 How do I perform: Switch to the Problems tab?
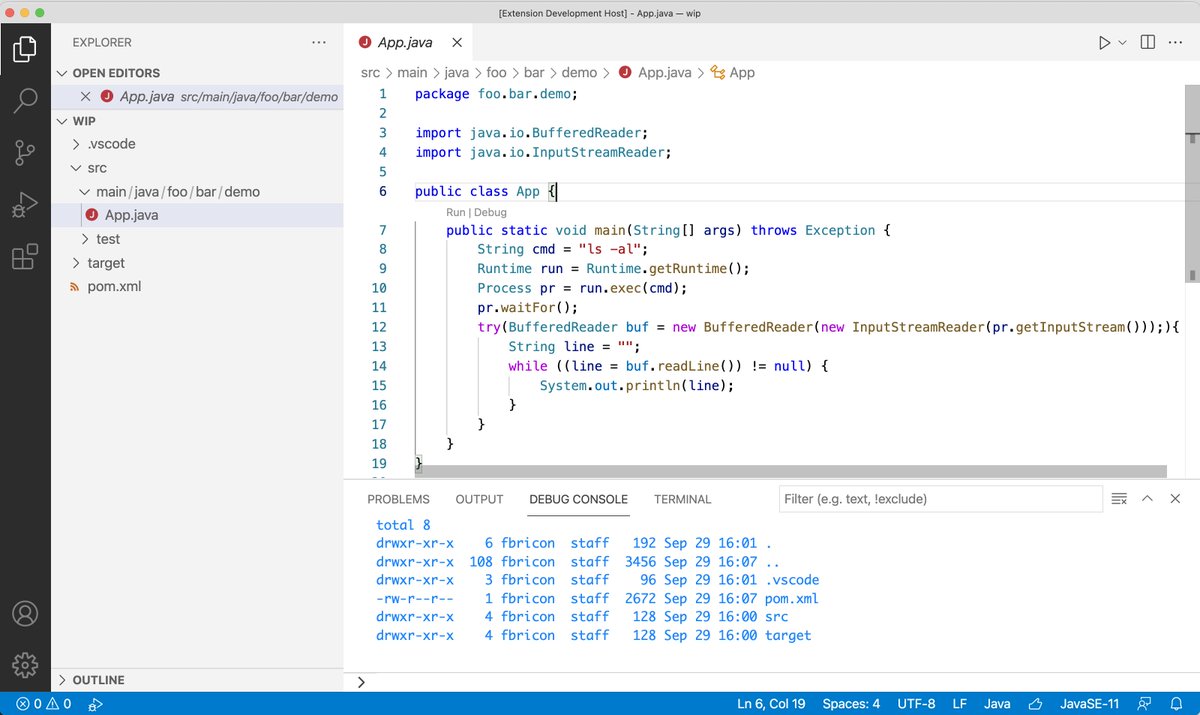398,499
